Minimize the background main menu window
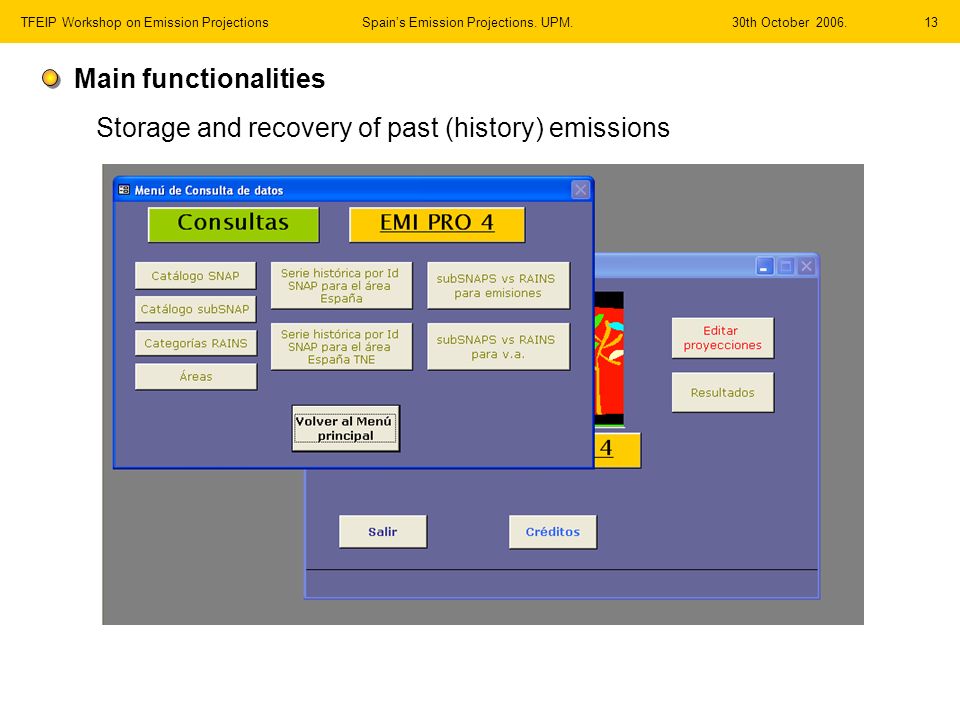Image resolution: width=960 pixels, height=720 pixels. (764, 266)
